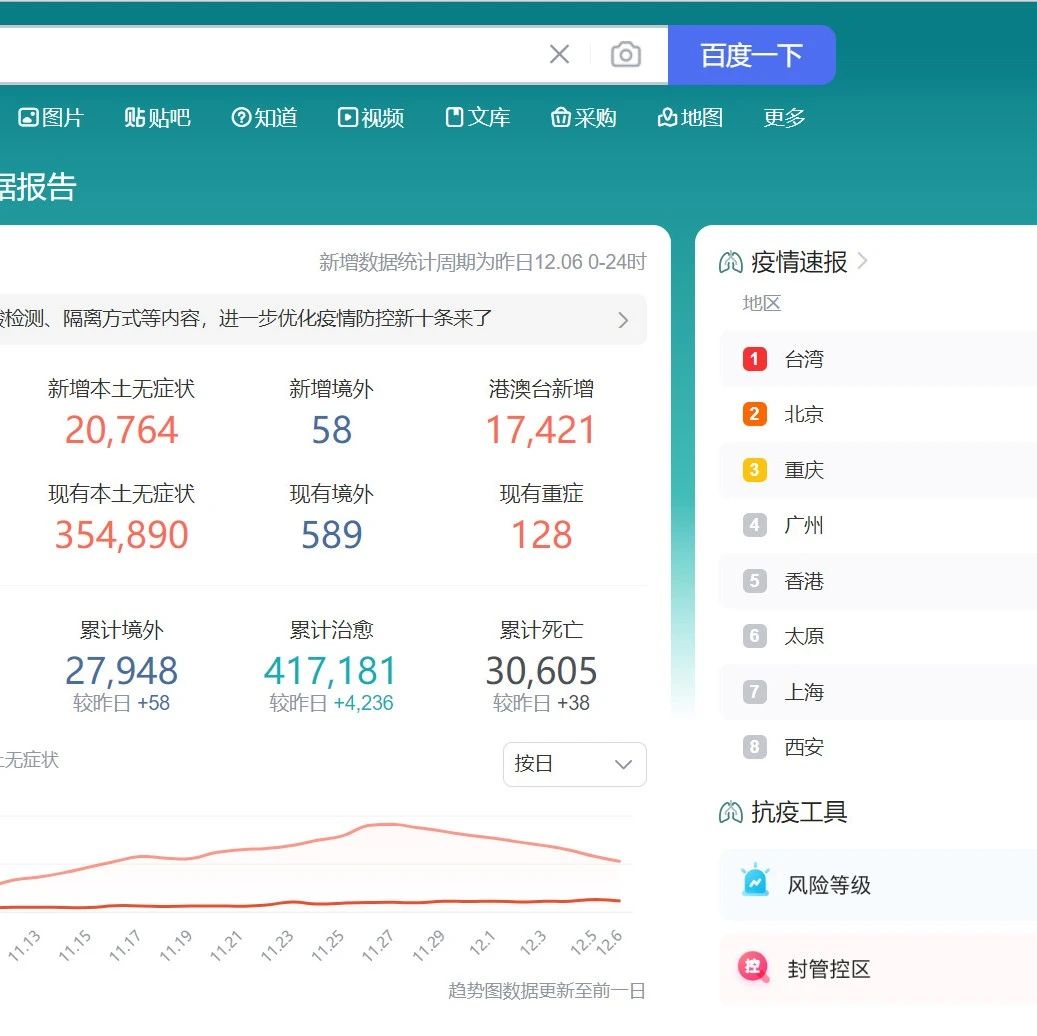Open the 北京 region epidemic report
Image resolution: width=1037 pixels, height=1036 pixels.
pos(803,414)
